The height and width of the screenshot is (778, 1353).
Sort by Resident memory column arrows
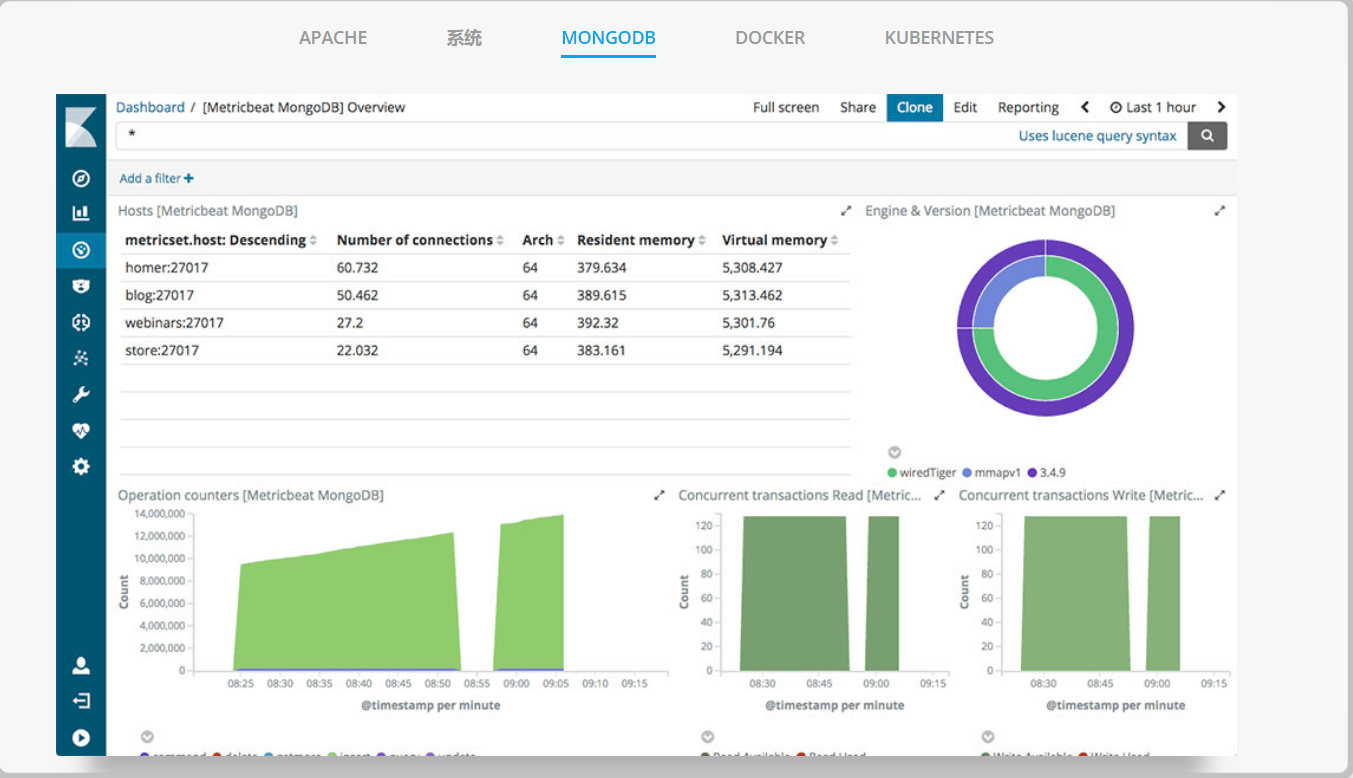(x=702, y=240)
